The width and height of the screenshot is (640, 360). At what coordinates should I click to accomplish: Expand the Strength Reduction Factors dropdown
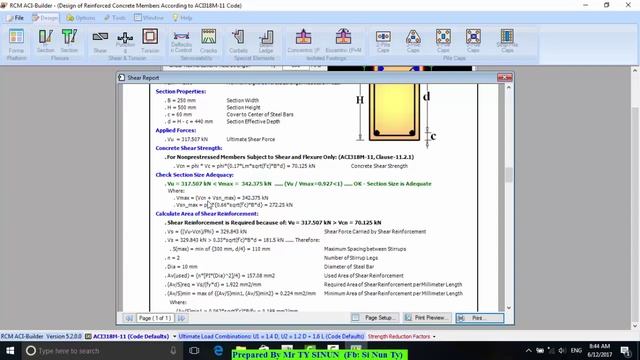[x=434, y=337]
